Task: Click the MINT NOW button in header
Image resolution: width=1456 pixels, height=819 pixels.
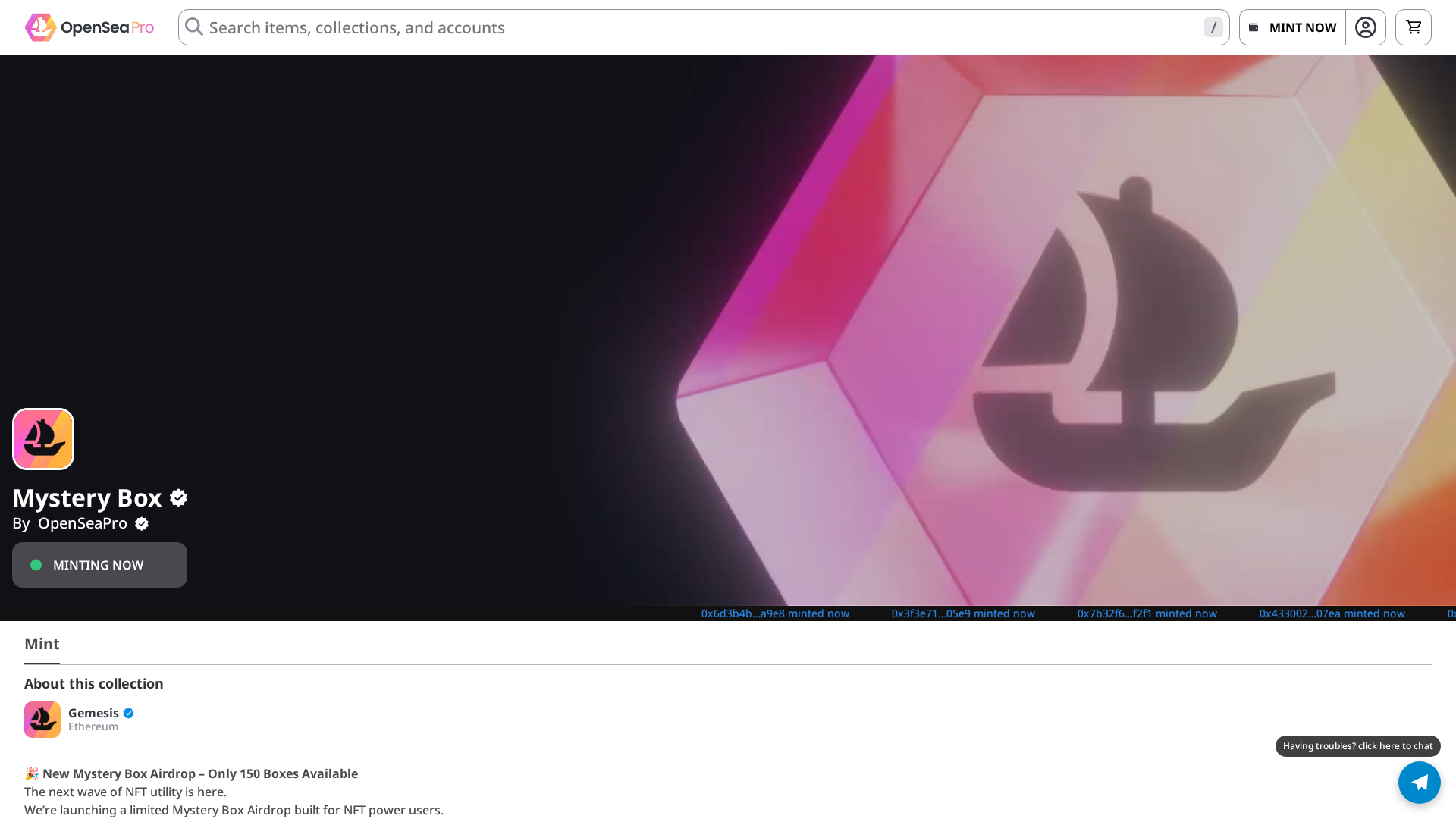Action: coord(1292,27)
